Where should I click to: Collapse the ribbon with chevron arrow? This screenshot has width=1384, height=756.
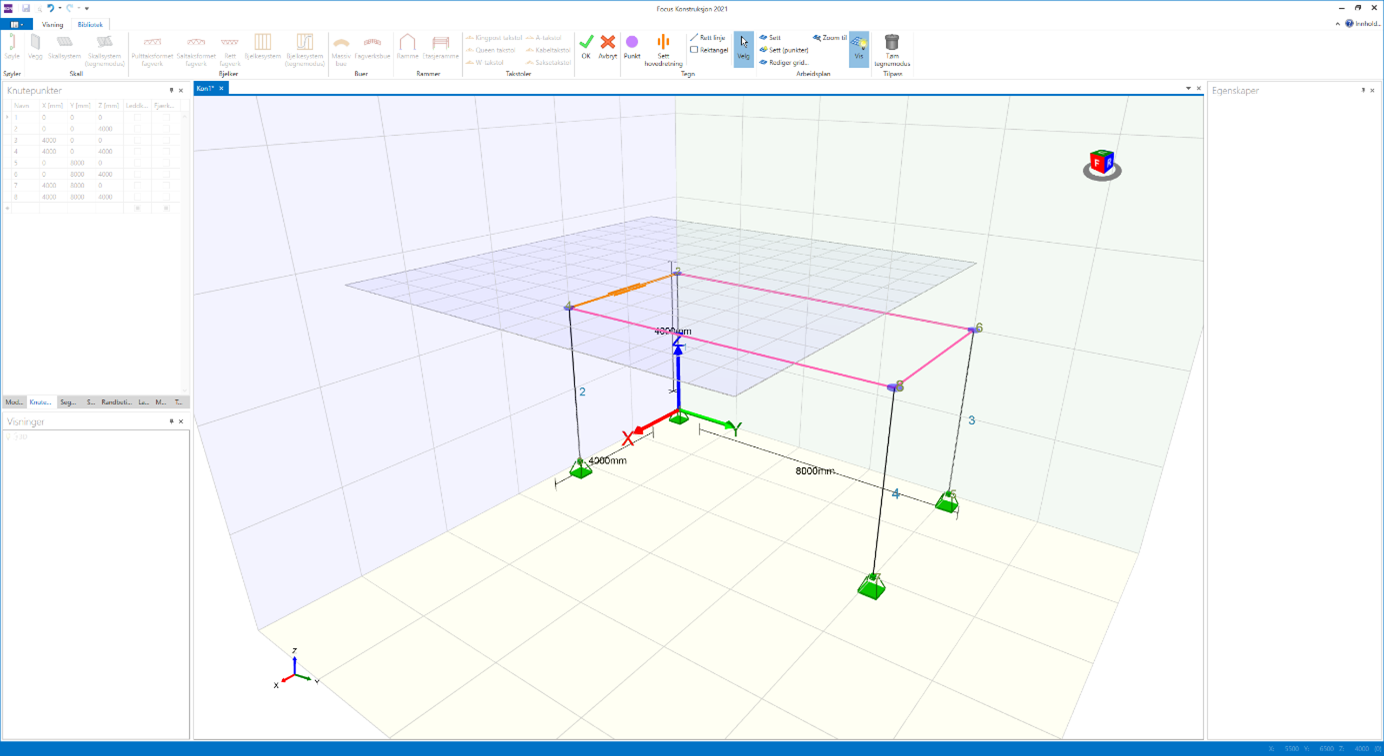pos(1338,23)
